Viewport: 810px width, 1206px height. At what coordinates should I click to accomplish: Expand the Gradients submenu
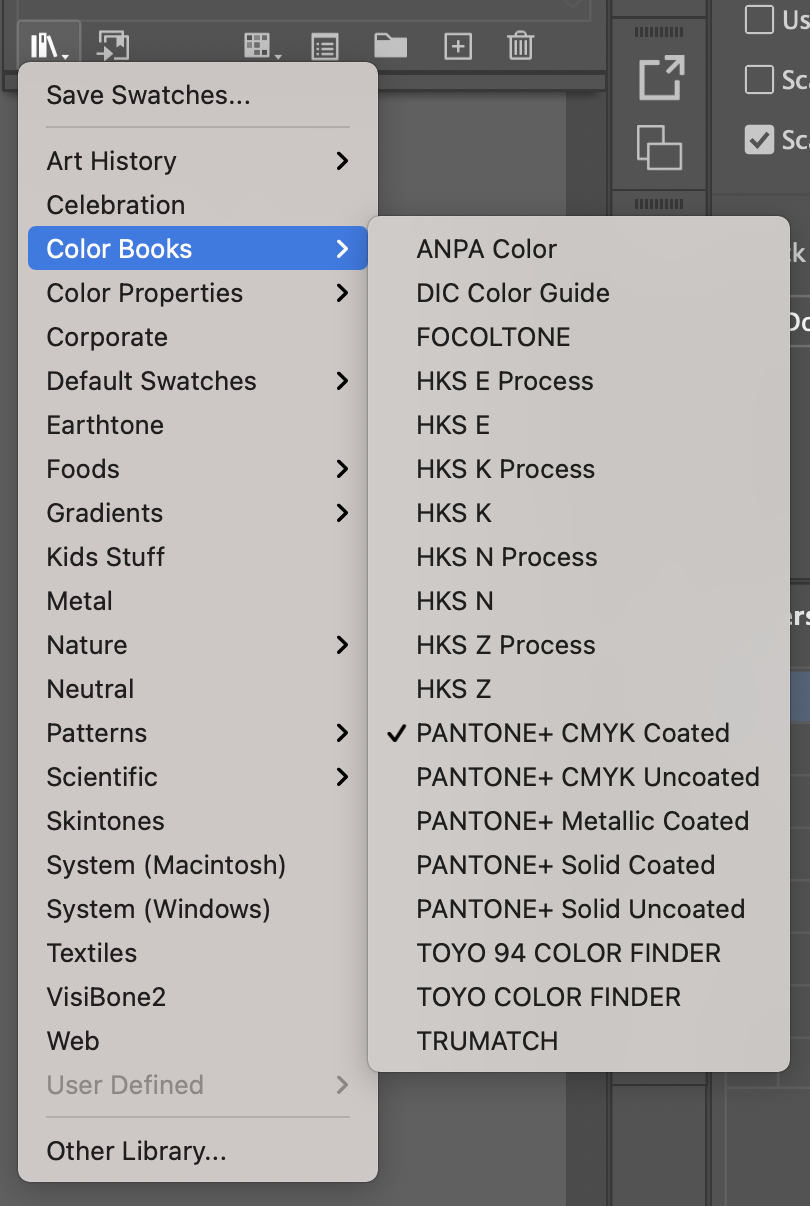tap(197, 513)
